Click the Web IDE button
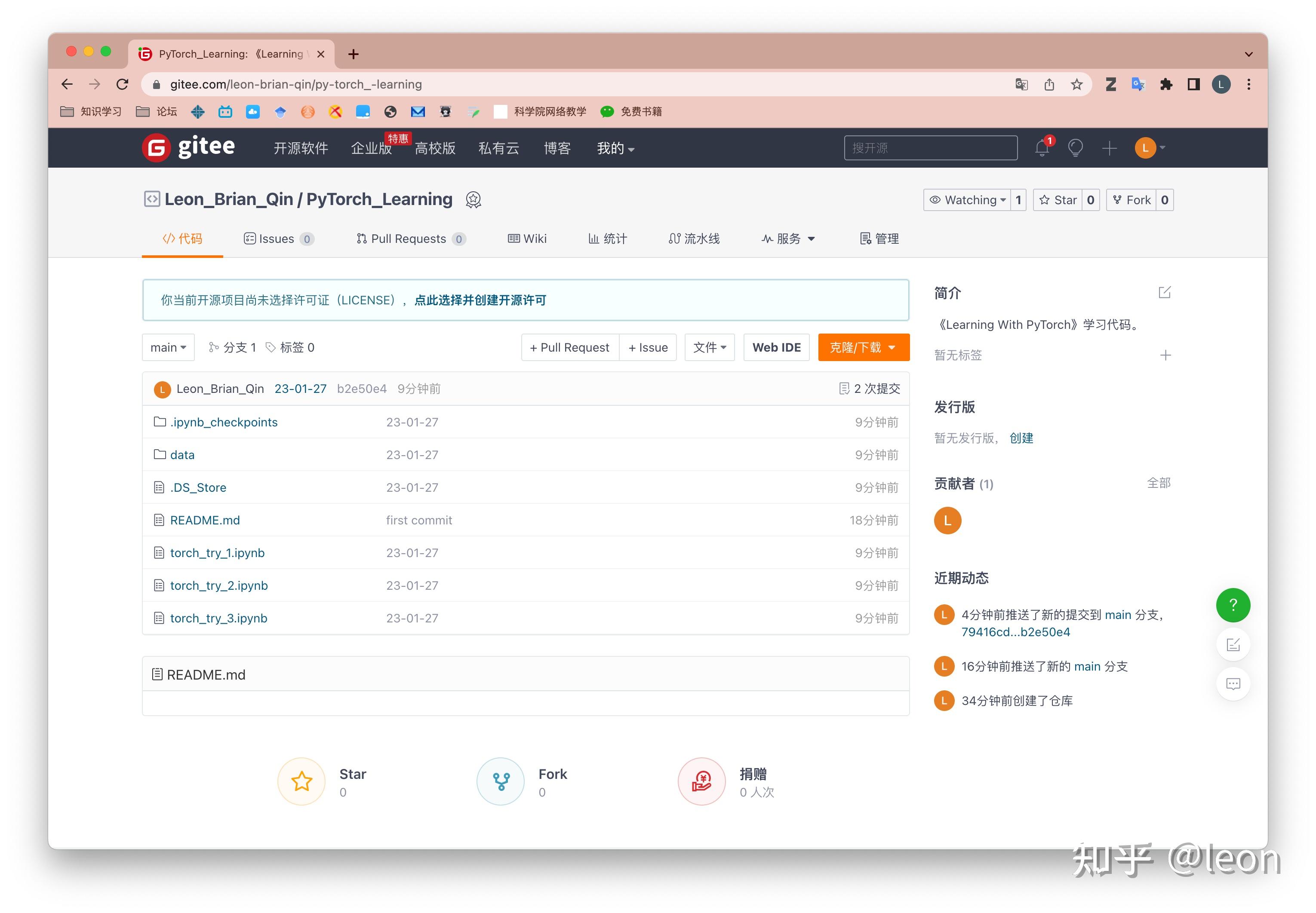The height and width of the screenshot is (913, 1316). point(776,347)
